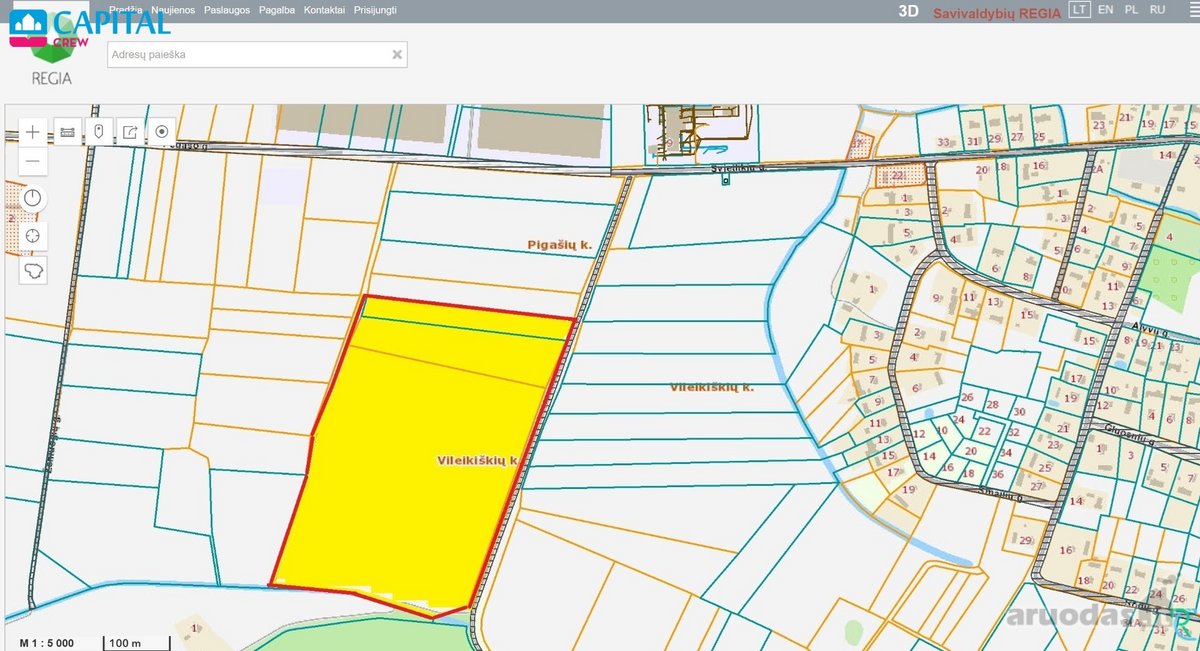Select LT language option

point(1079,10)
